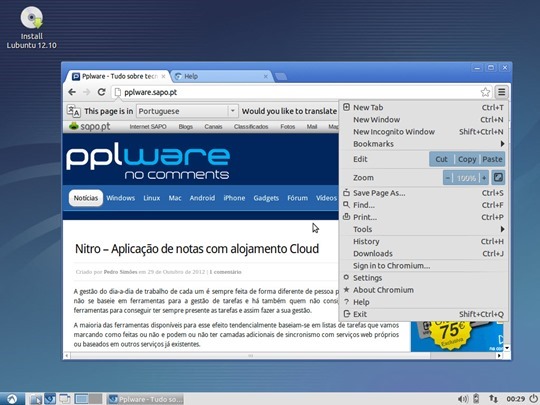
Task: Open the Portuguese language dropdown
Action: pyautogui.click(x=187, y=111)
